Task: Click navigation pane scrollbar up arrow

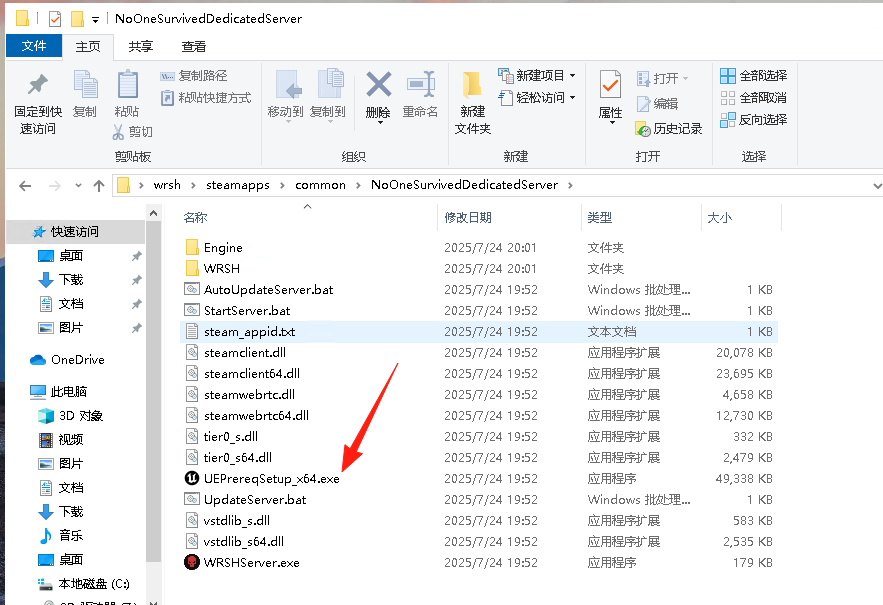Action: pos(153,213)
